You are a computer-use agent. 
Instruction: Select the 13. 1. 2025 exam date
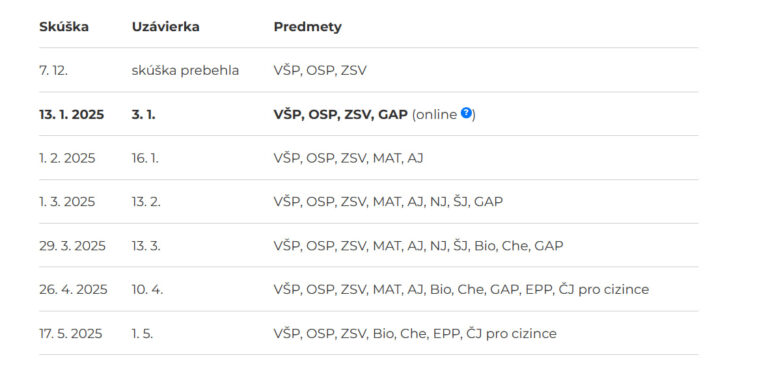(72, 115)
